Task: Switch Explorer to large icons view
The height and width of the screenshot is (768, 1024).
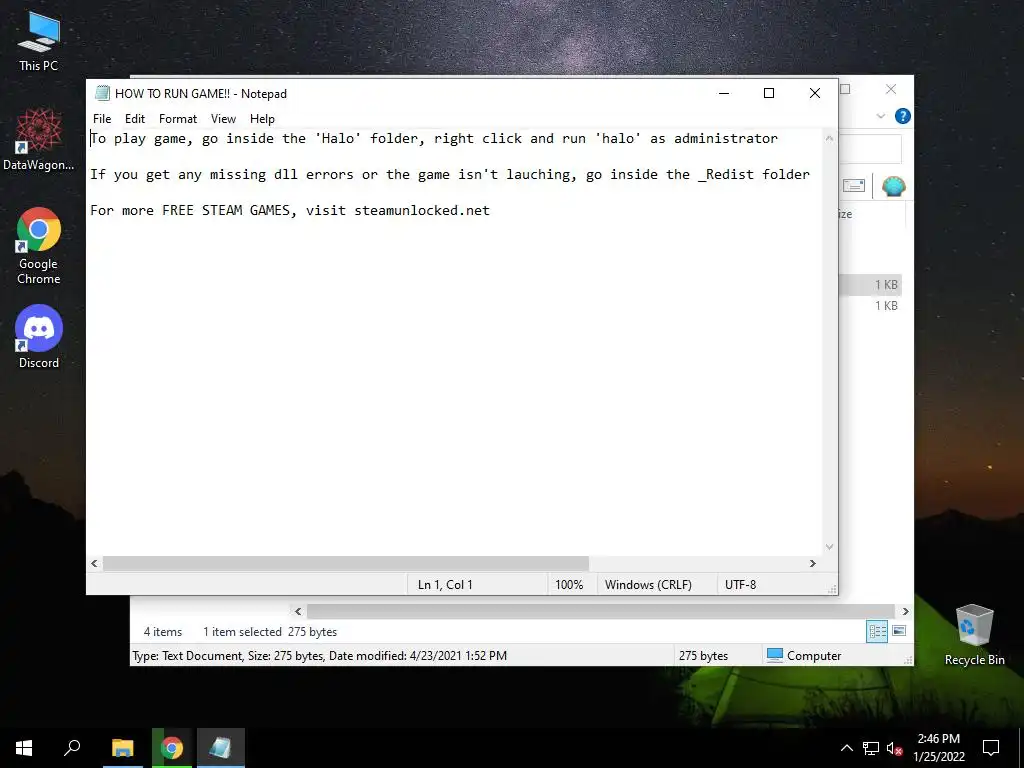Action: [899, 631]
